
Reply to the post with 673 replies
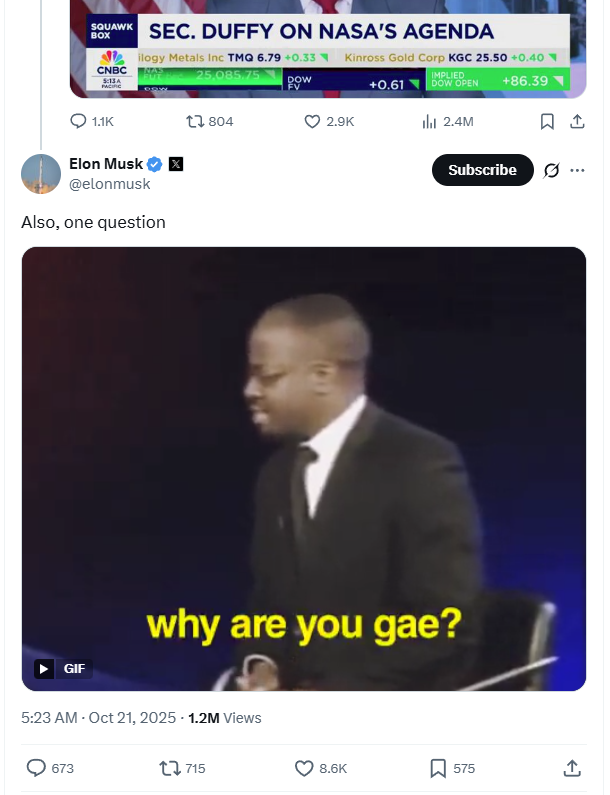tap(50, 768)
